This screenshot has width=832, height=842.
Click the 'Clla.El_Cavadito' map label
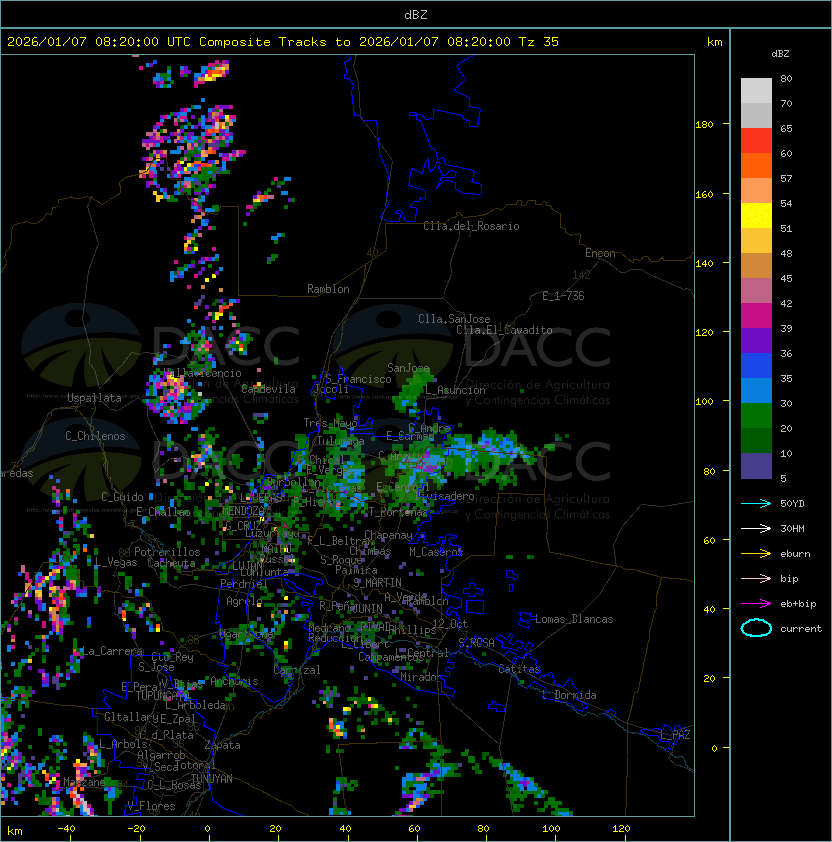pyautogui.click(x=504, y=330)
